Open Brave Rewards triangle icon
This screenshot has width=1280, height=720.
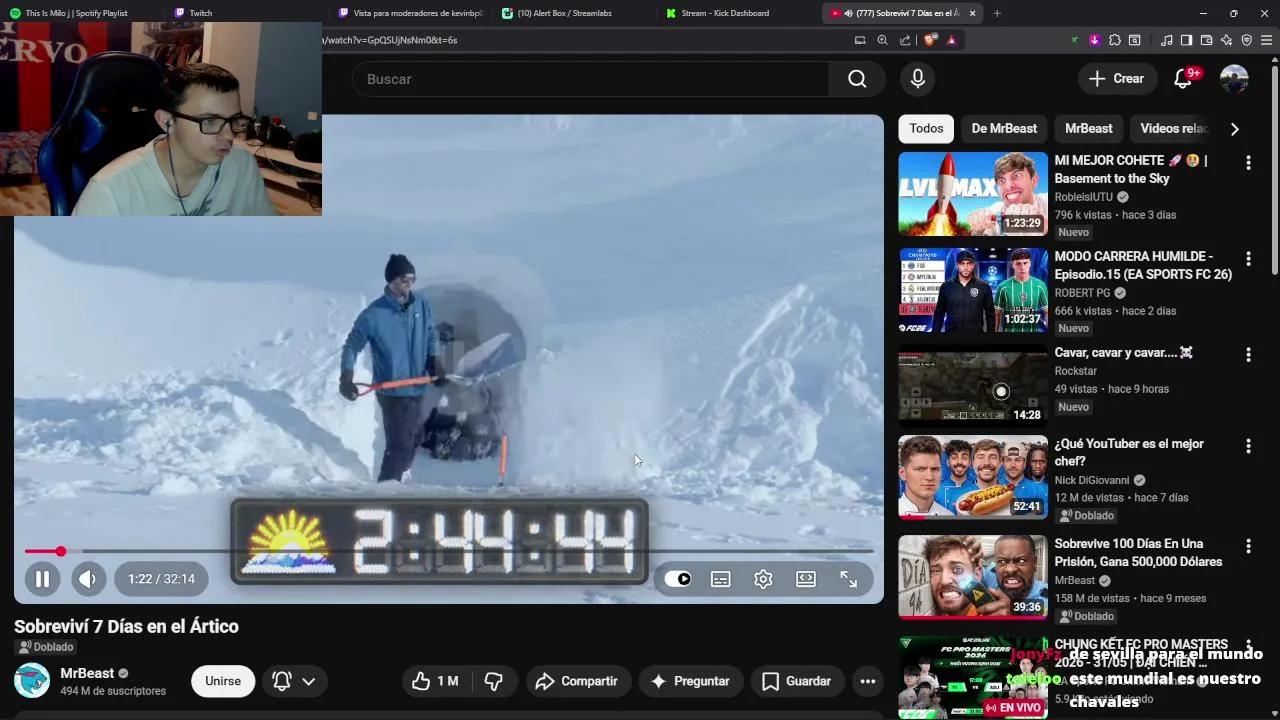click(951, 40)
